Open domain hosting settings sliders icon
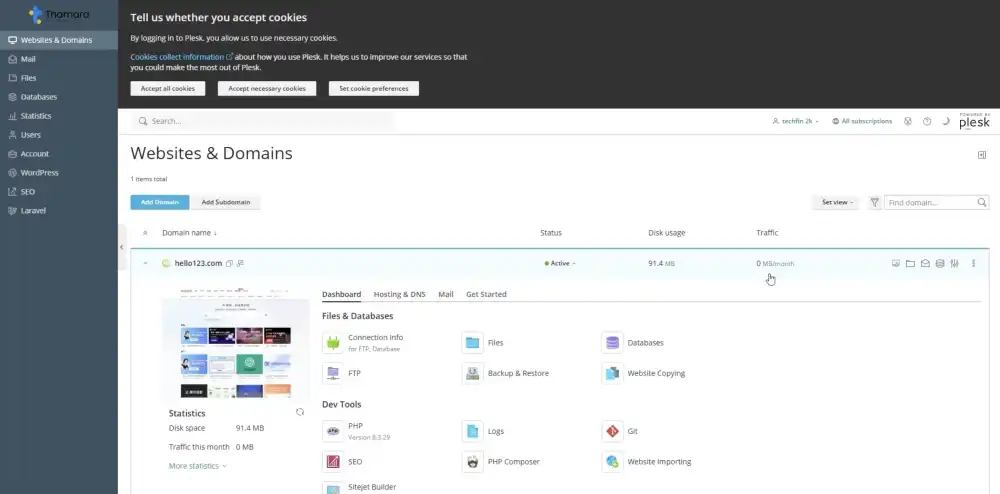Image resolution: width=1000 pixels, height=494 pixels. (x=955, y=264)
